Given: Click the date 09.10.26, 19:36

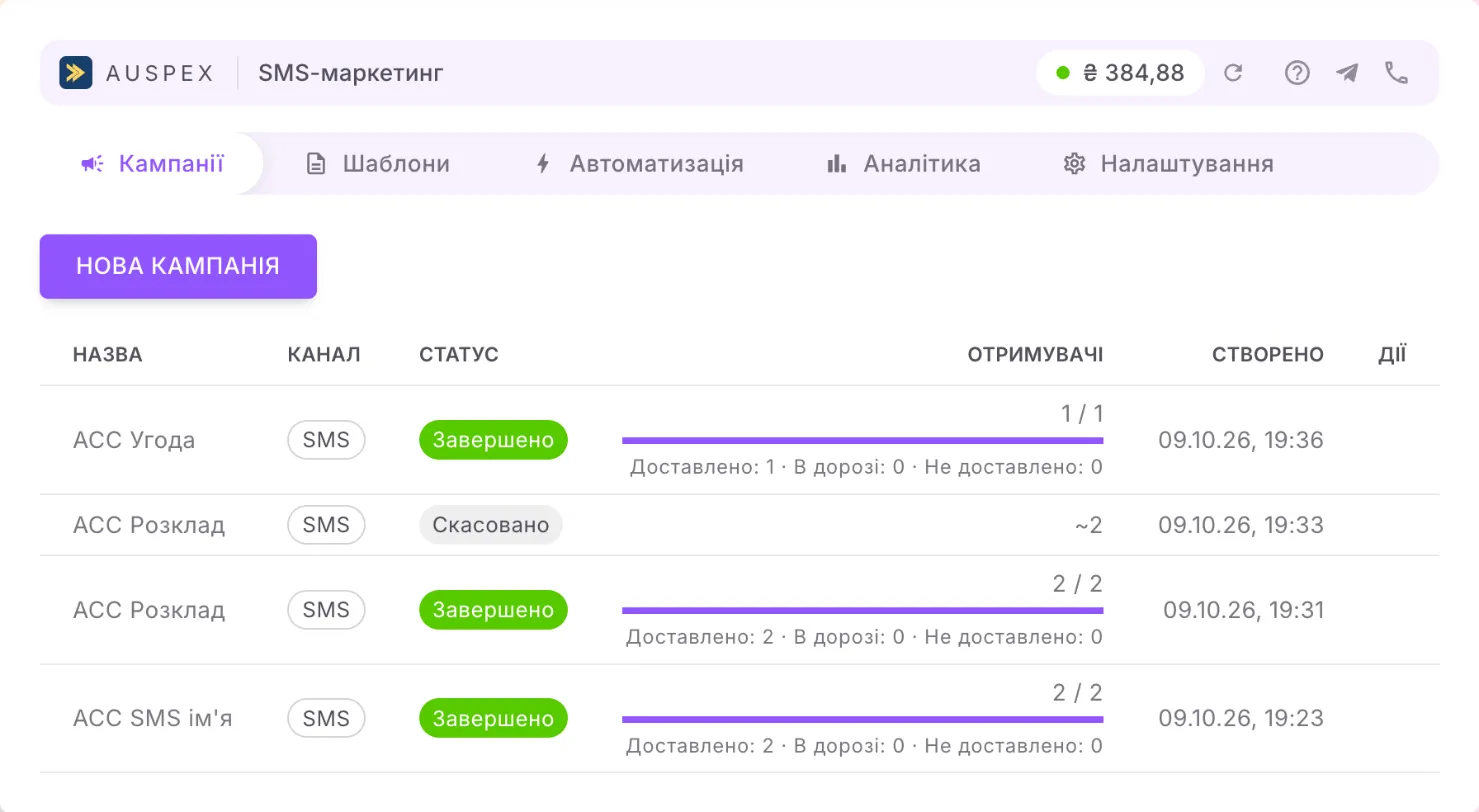Looking at the screenshot, I should (x=1241, y=440).
